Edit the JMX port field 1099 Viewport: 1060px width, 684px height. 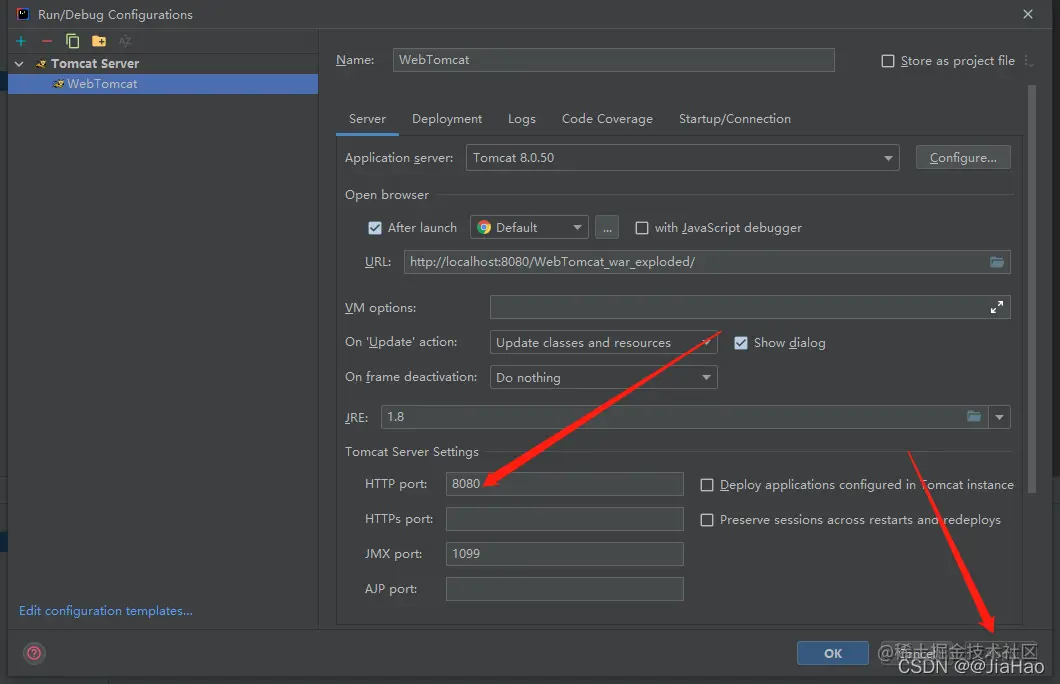tap(564, 554)
